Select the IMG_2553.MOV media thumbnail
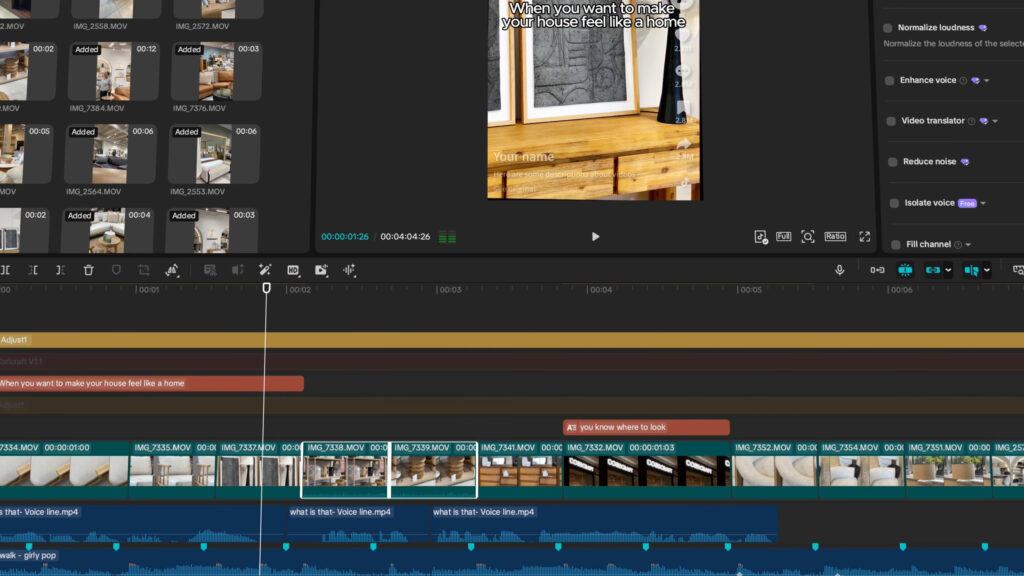This screenshot has width=1024, height=576. (x=214, y=154)
